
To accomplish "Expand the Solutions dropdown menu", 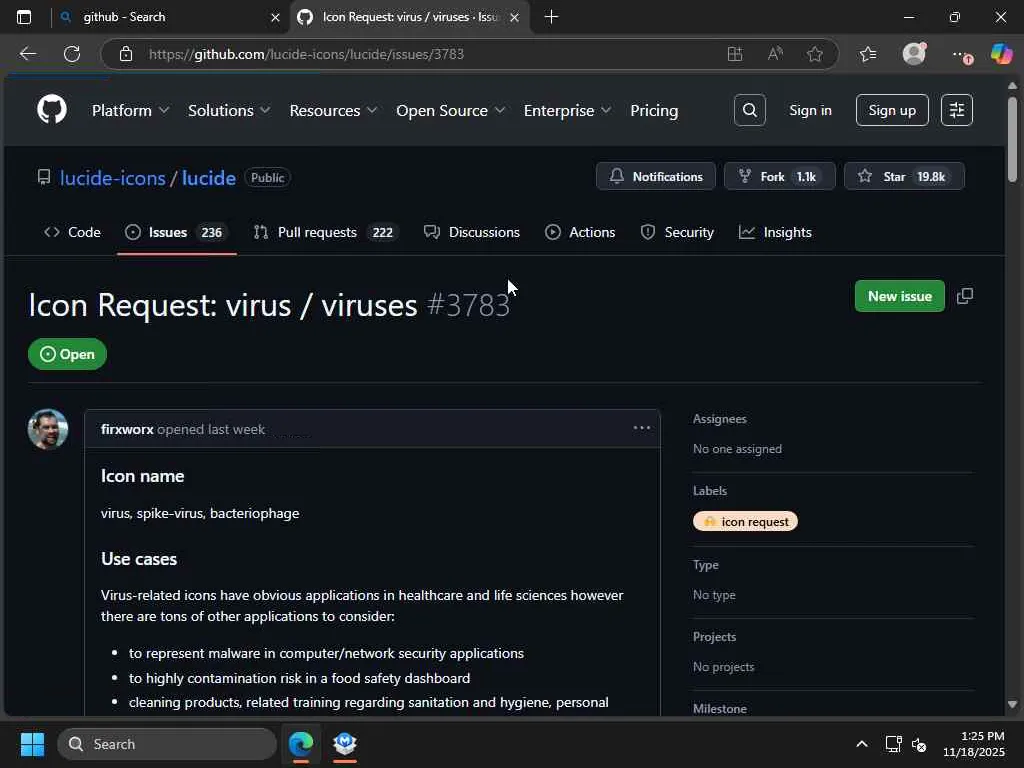I will 229,110.
